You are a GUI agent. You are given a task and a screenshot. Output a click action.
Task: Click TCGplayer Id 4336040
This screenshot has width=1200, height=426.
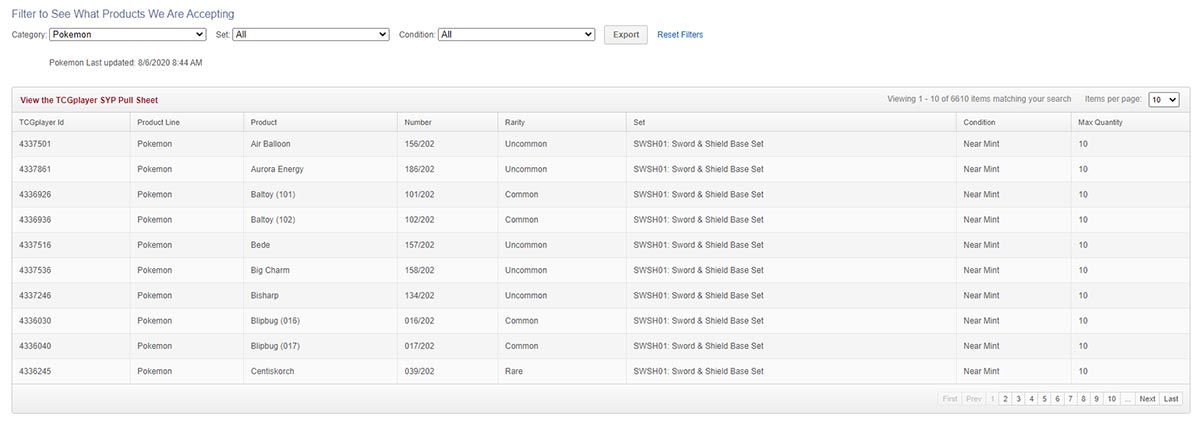(35, 346)
